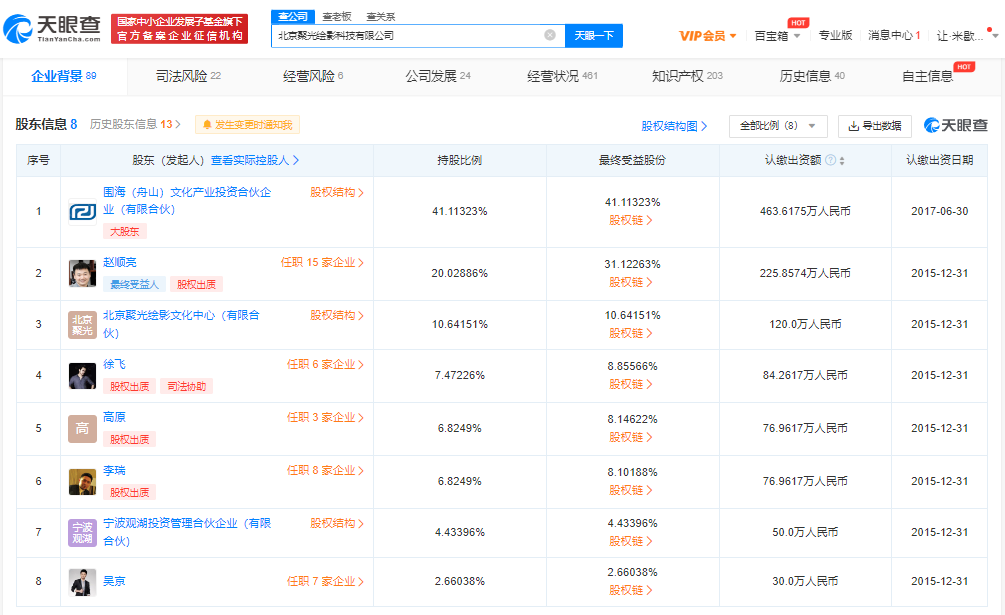Expand the VIP会员 dropdown menu
Screen dimensions: 1005x615
point(708,36)
